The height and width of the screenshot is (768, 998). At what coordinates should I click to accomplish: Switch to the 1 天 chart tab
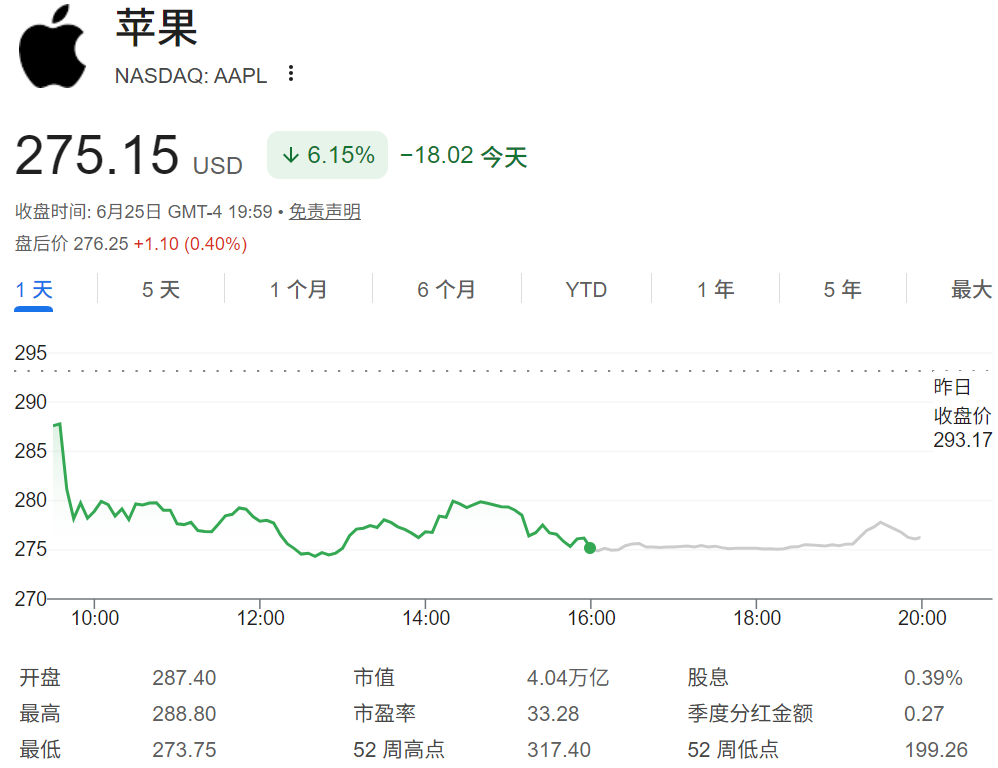[x=34, y=290]
